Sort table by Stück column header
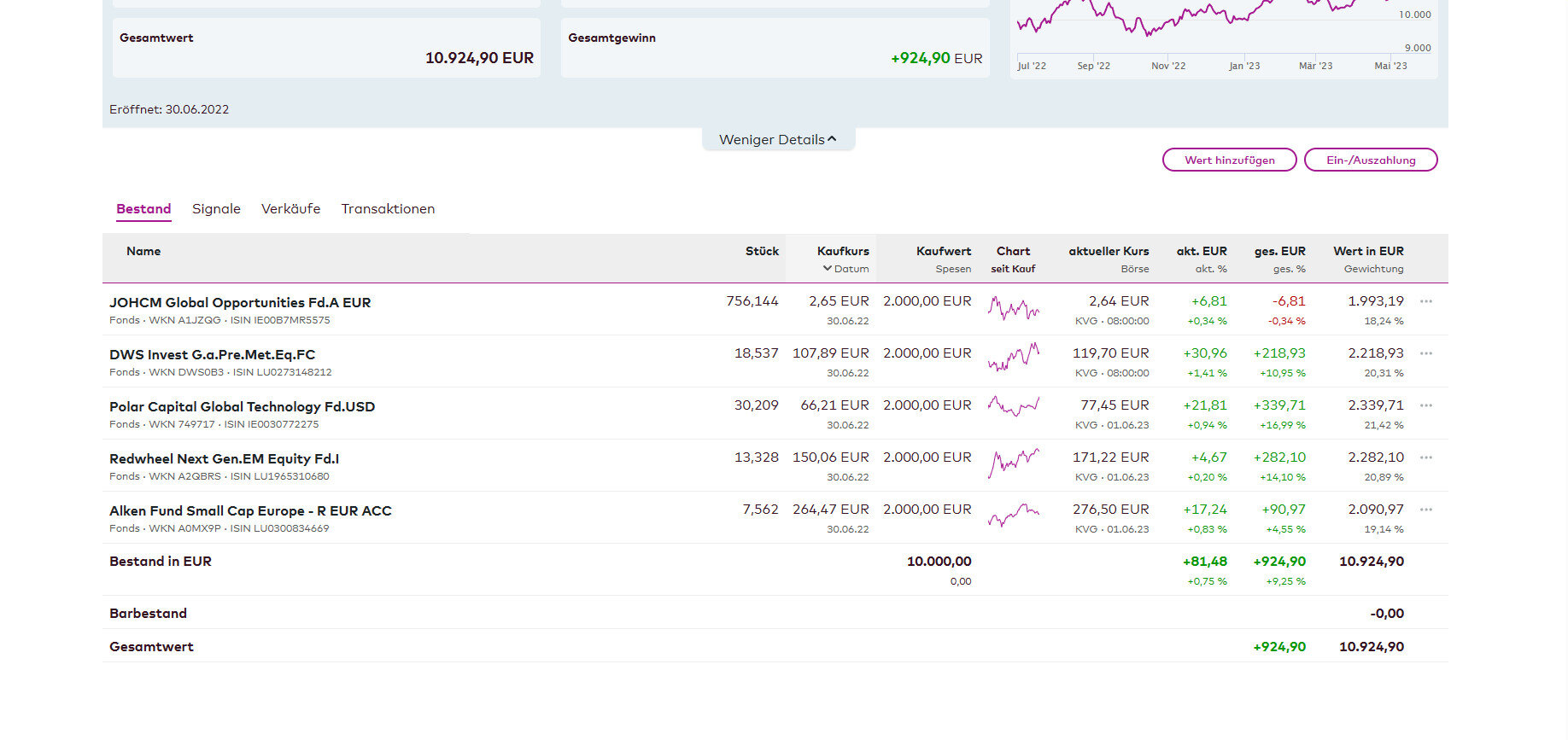 point(762,251)
